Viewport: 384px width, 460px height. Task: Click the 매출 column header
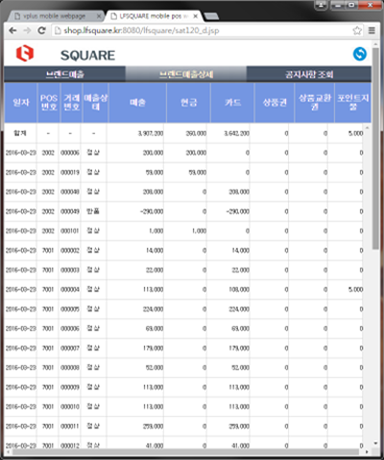tap(137, 102)
